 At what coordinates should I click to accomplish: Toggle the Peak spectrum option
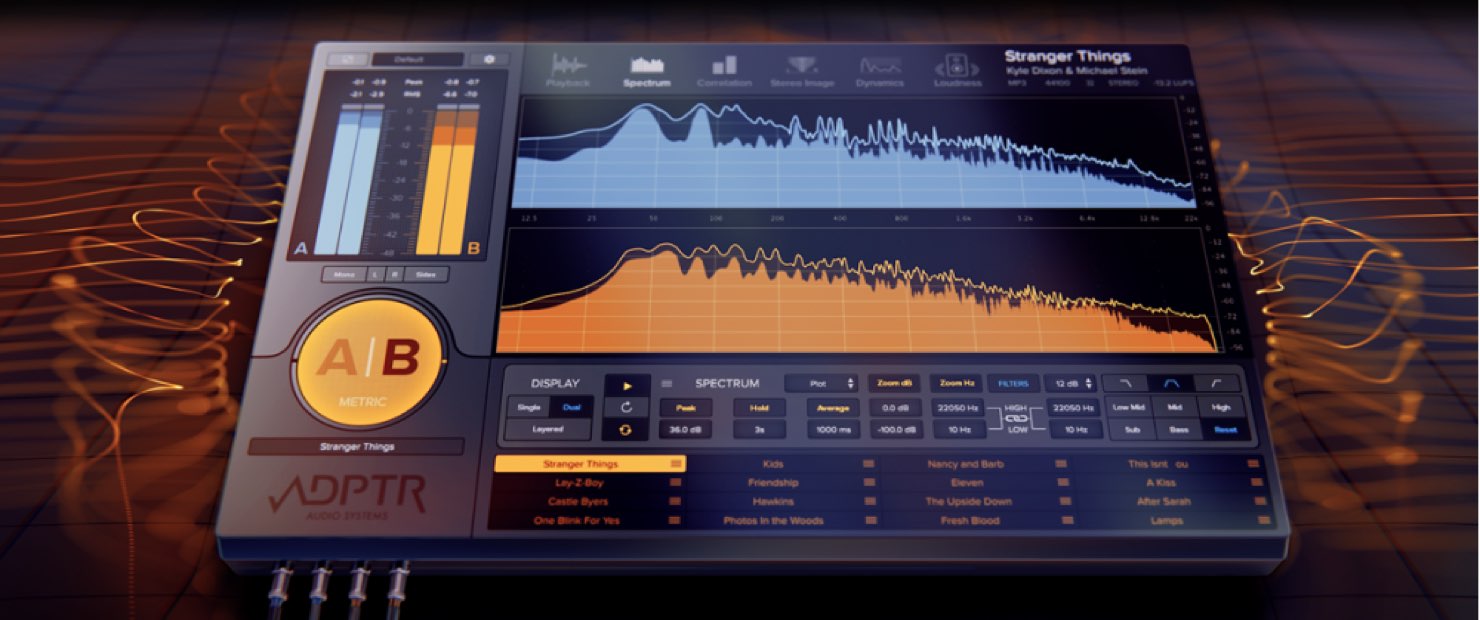686,408
